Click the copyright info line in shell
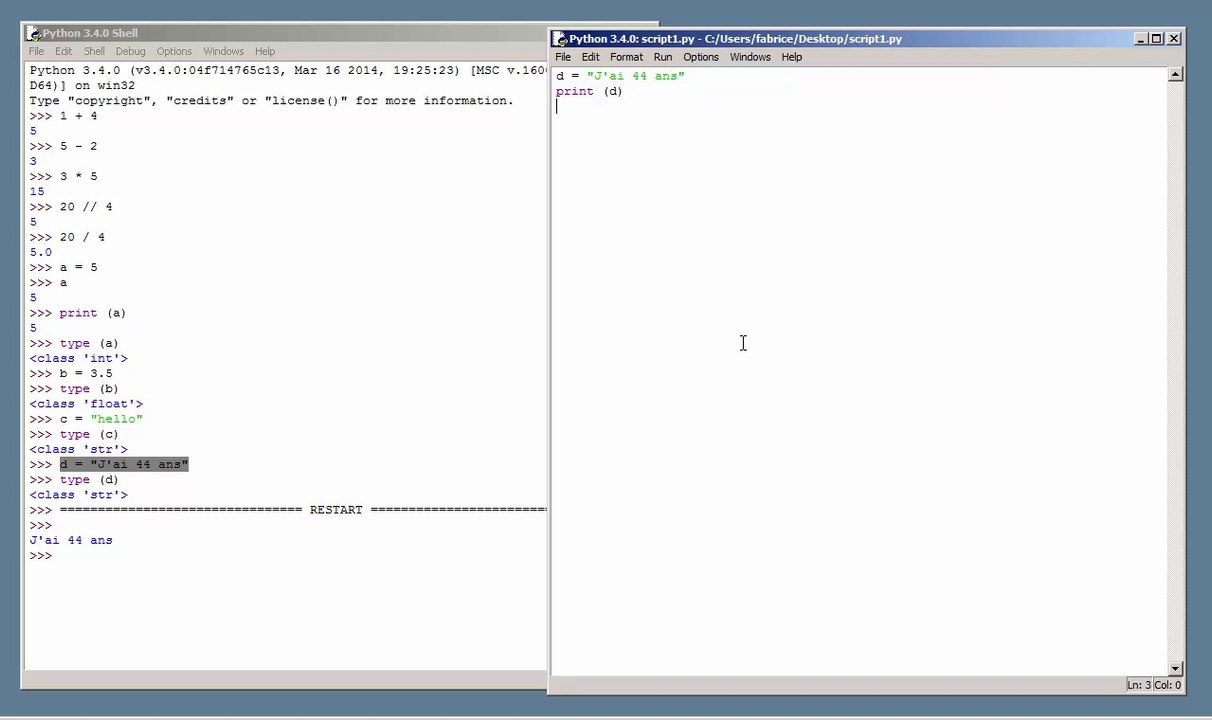This screenshot has height=720, width=1212. [x=271, y=101]
